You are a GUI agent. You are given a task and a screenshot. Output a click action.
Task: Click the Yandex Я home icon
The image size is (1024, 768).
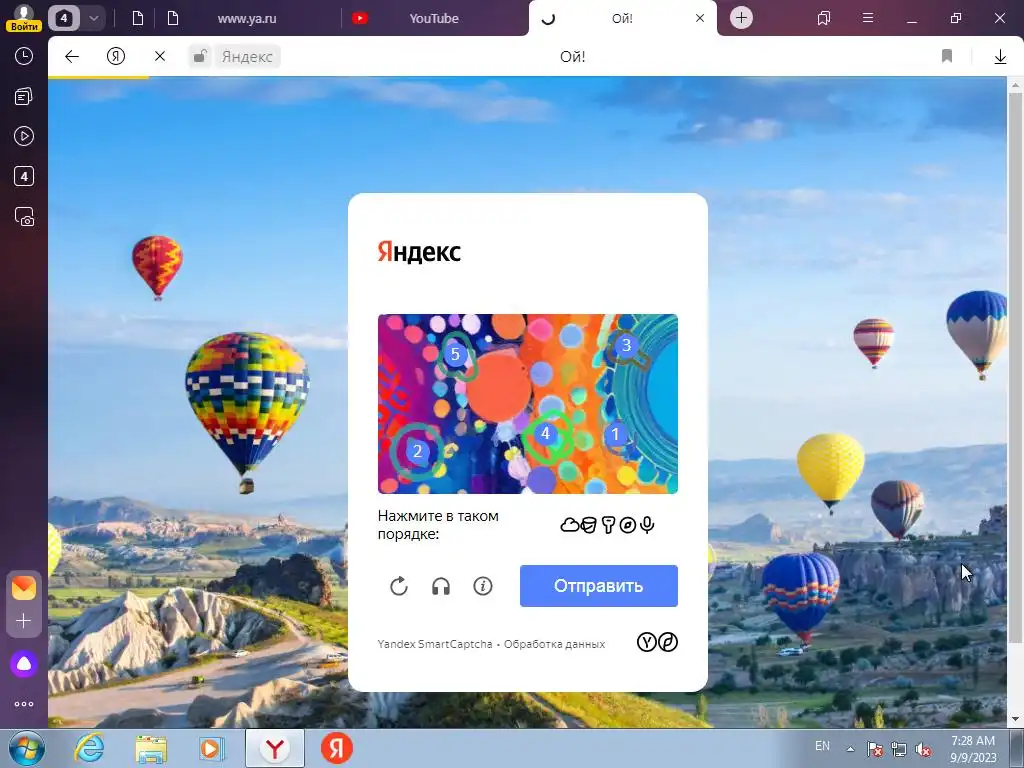pos(116,57)
